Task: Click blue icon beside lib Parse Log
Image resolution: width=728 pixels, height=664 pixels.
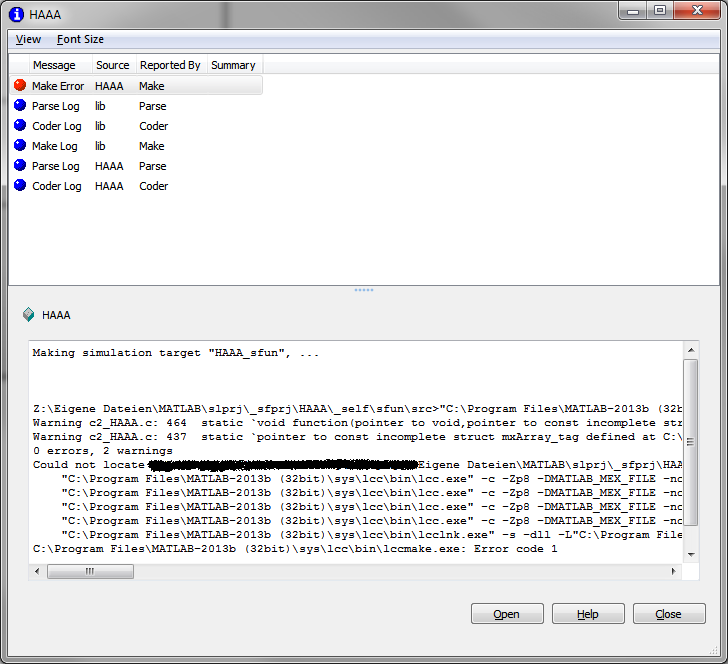Action: (20, 106)
